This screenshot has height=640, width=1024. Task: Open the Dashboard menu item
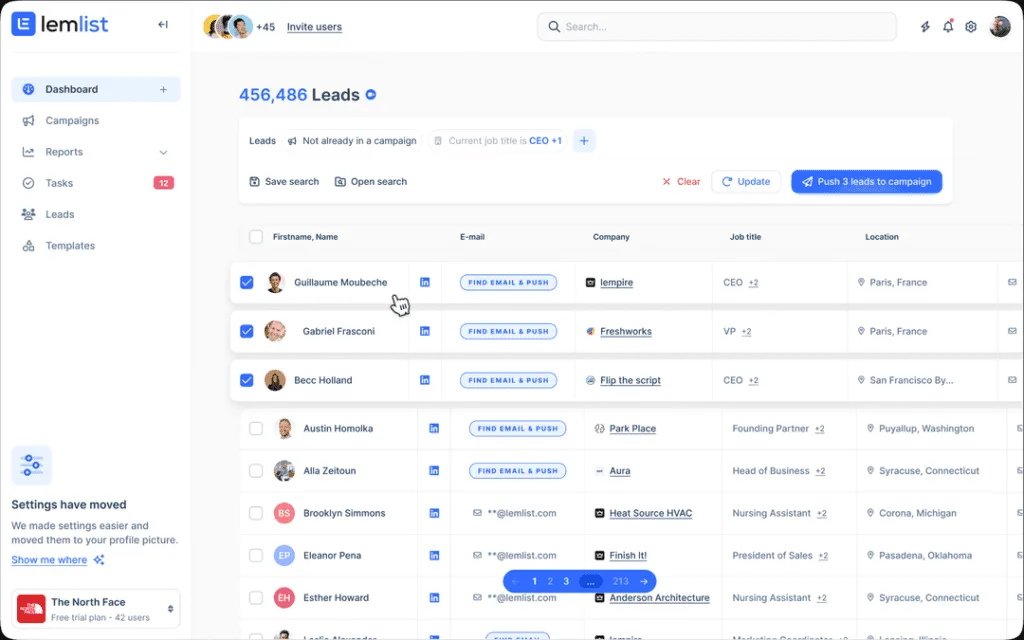71,89
